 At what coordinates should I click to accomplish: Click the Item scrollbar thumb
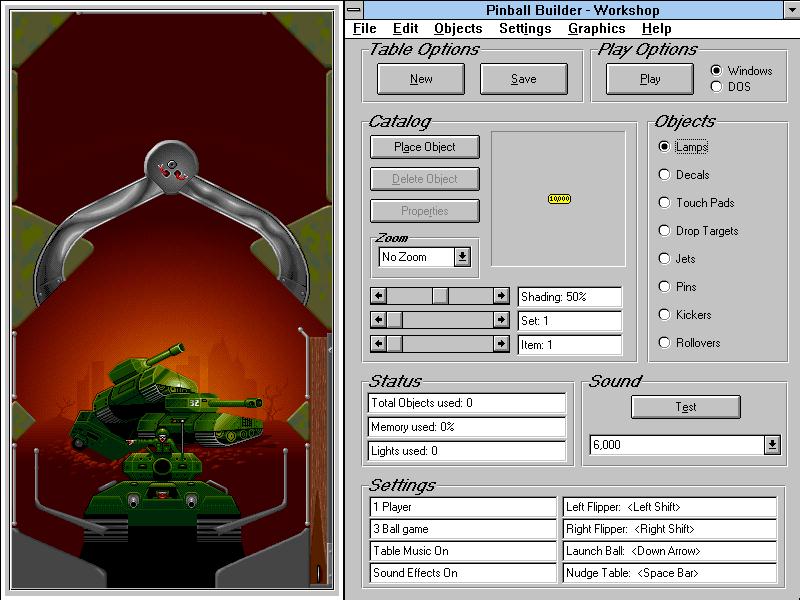point(394,344)
